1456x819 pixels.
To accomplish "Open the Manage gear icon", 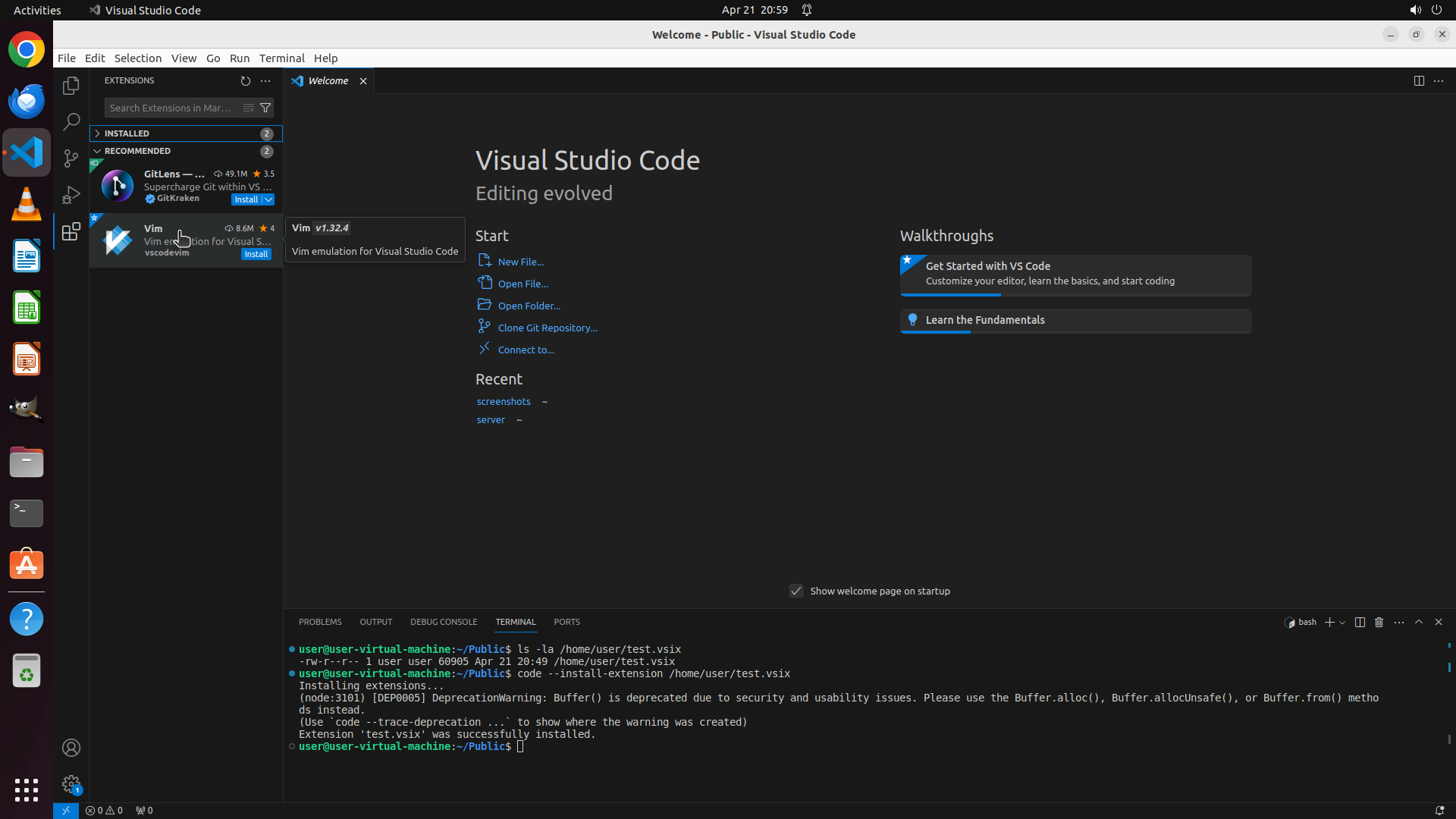I will 71,783.
